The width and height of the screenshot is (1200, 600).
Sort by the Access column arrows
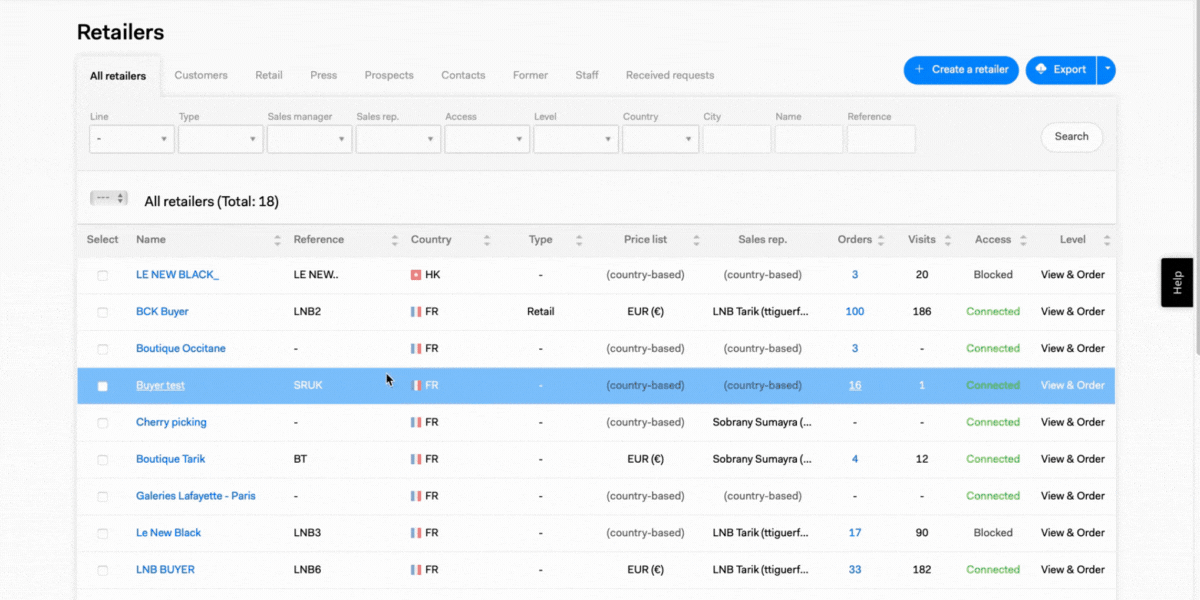tap(1021, 240)
